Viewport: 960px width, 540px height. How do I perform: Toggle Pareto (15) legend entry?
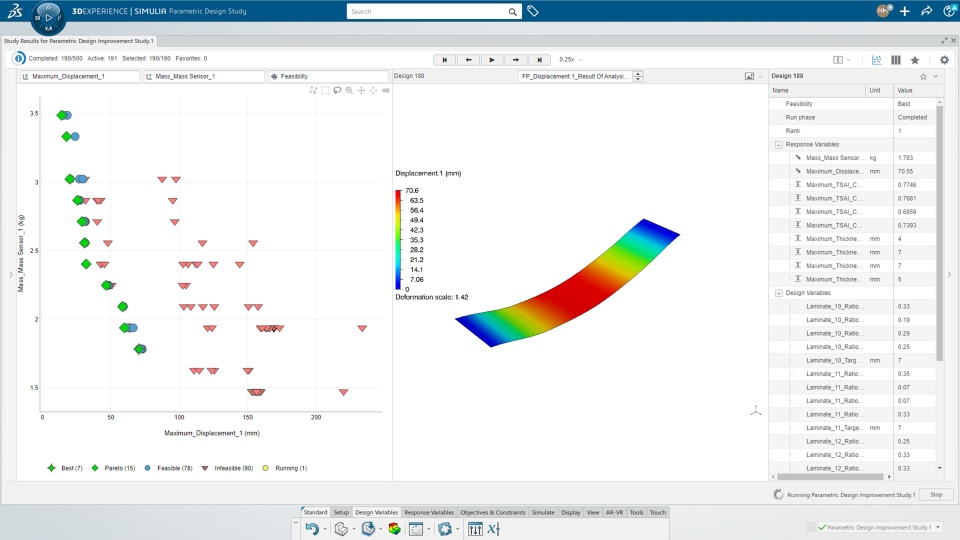pos(113,468)
